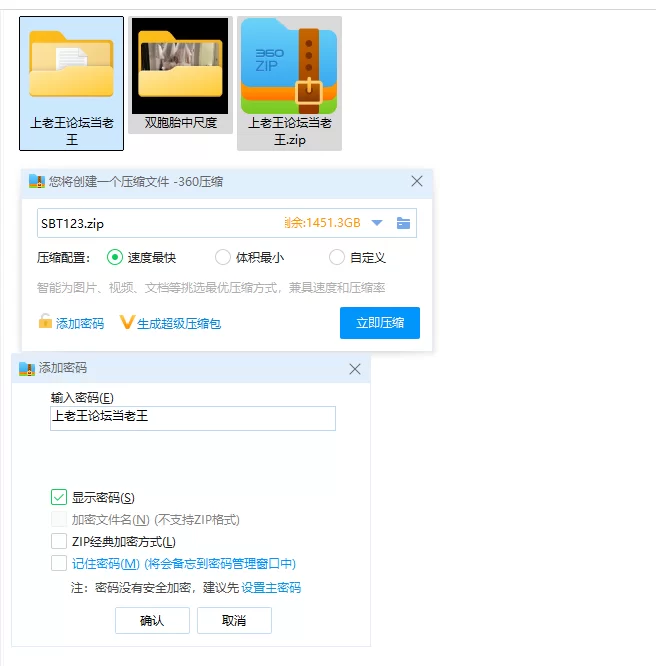Uncheck the 显示密码(S) checkbox

click(59, 497)
